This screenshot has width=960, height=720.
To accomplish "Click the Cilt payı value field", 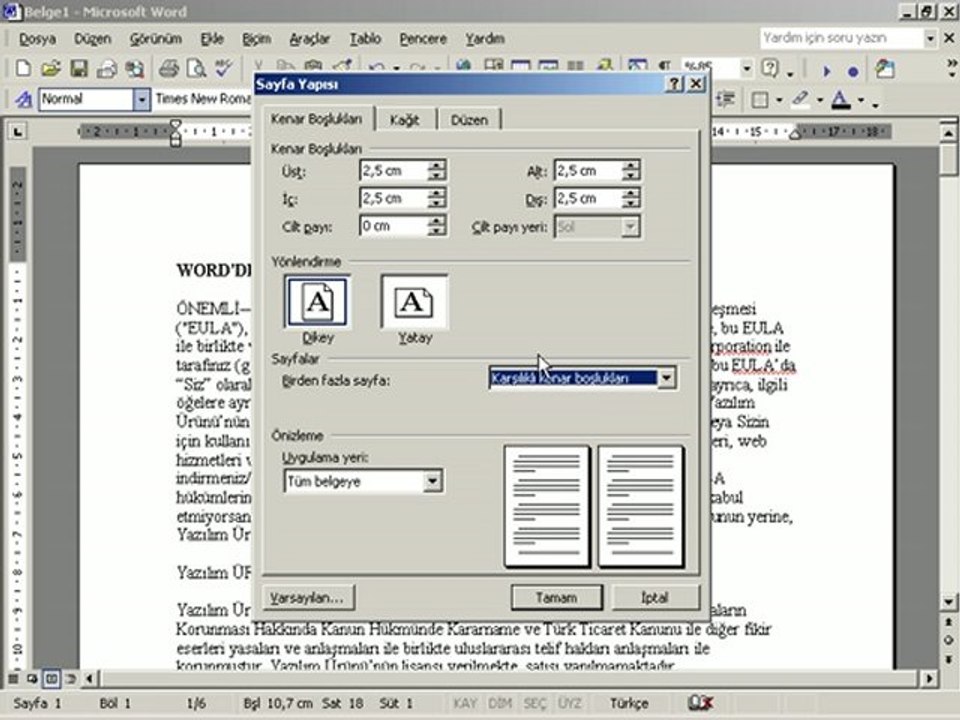I will point(393,226).
